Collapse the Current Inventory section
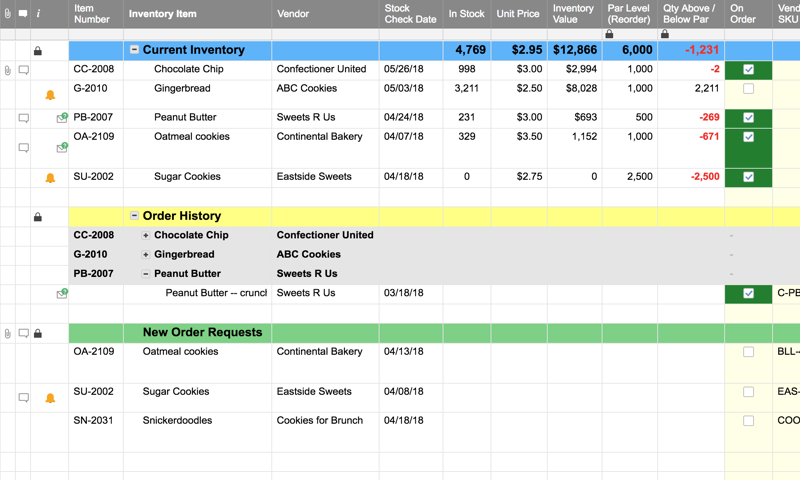The image size is (800, 480). pyautogui.click(x=134, y=50)
